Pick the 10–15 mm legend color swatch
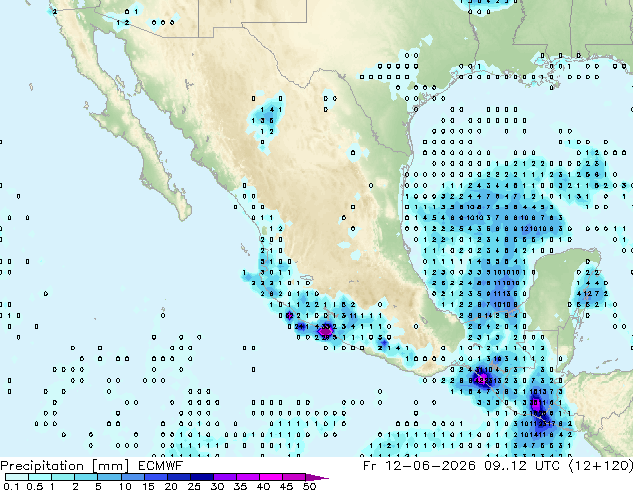Viewport: 634px width, 490px height. pos(132,477)
